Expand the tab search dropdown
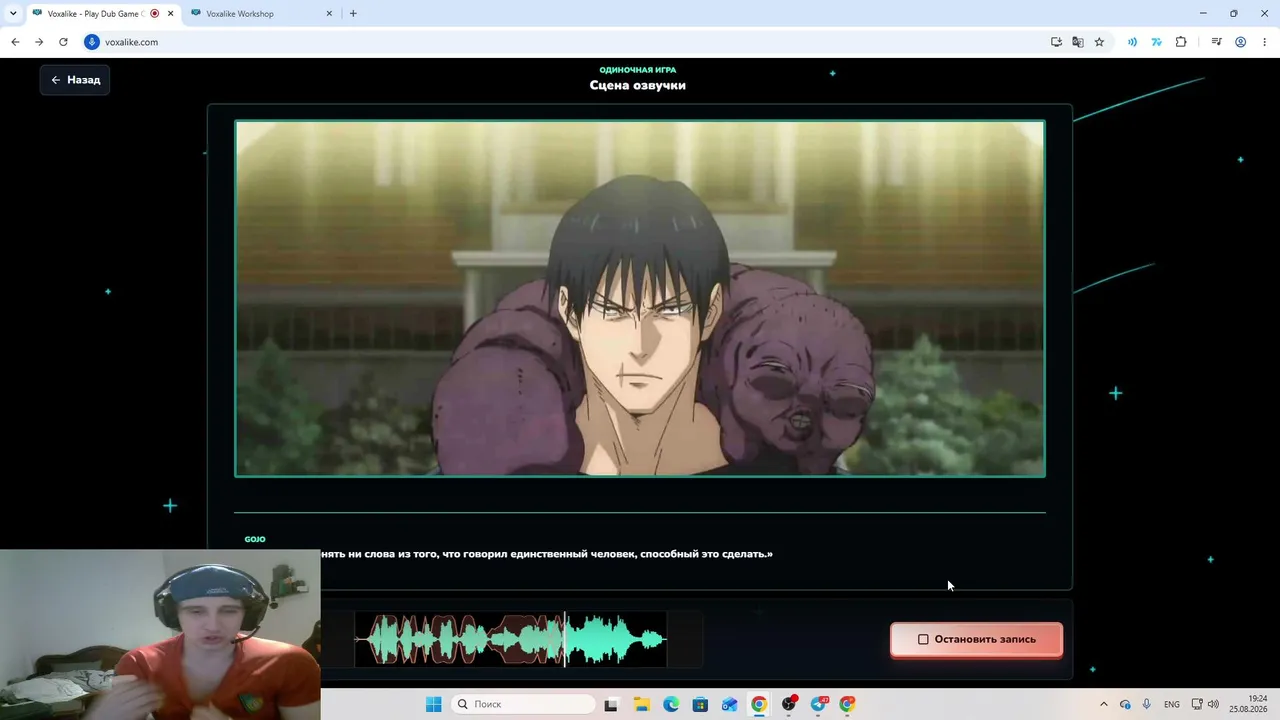Viewport: 1280px width, 720px height. click(12, 14)
